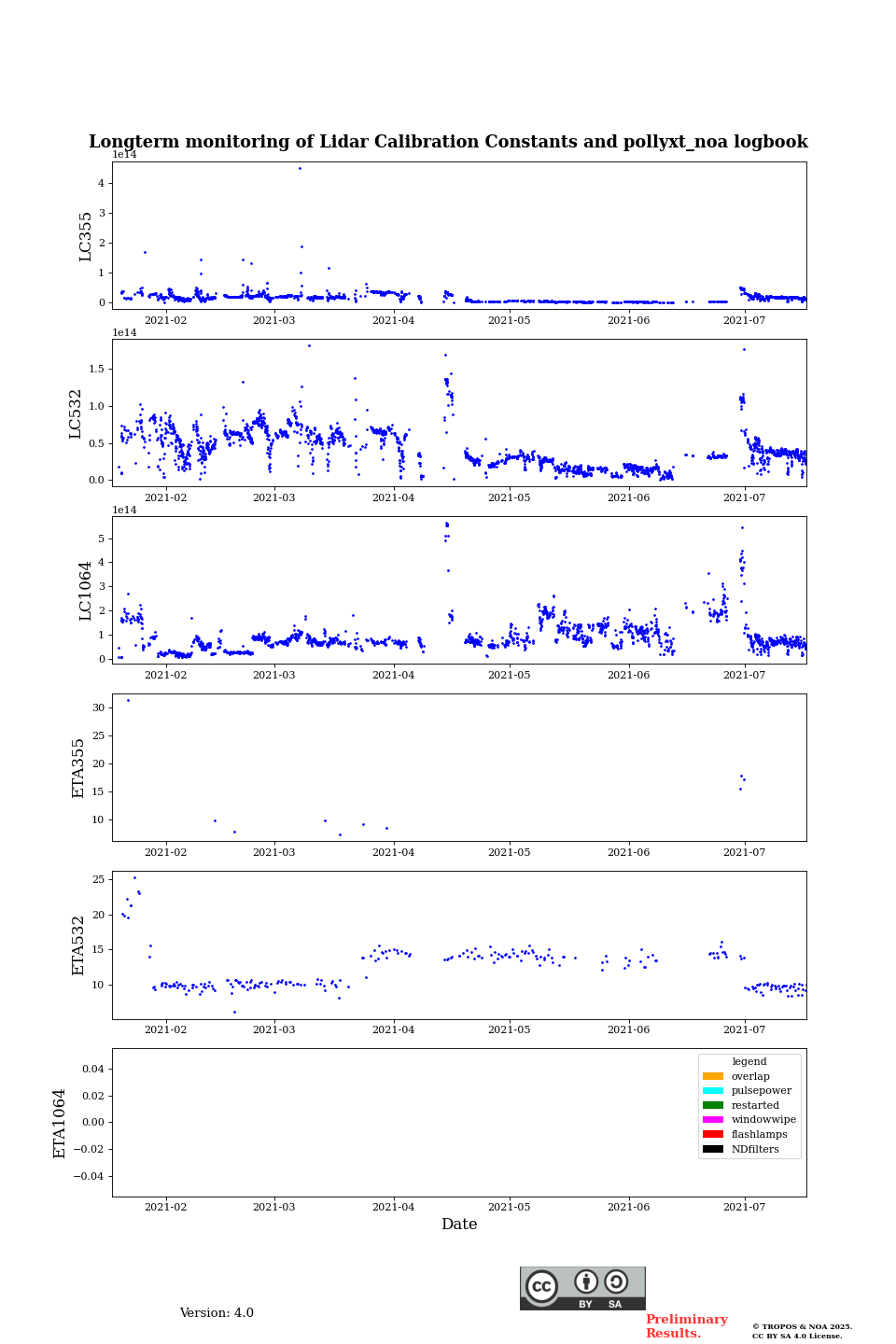
Task: Click the '2021-07' tick under ETA1064 plot
Action: [x=744, y=1207]
